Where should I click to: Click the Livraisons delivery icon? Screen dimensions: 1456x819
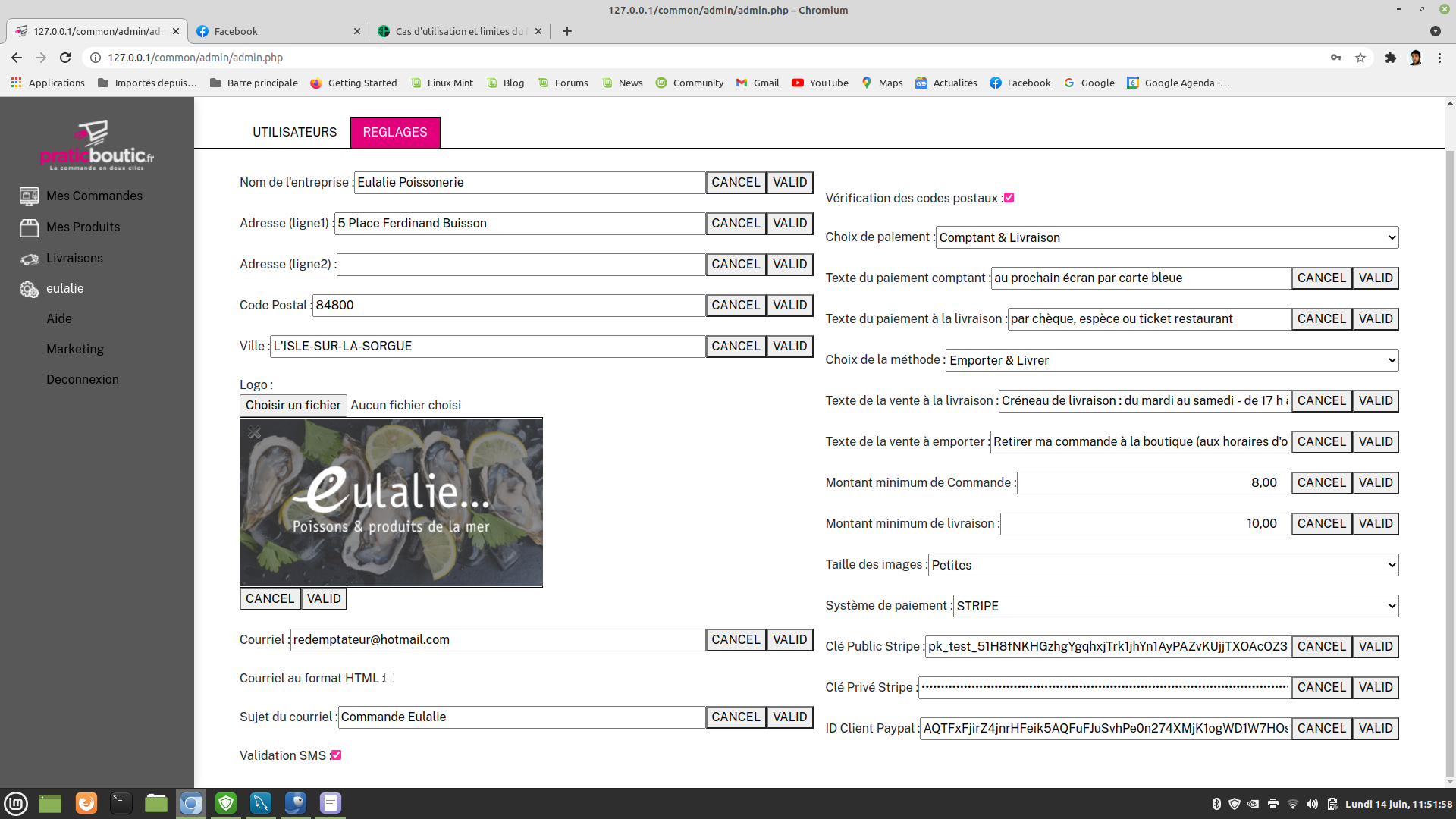pos(29,259)
